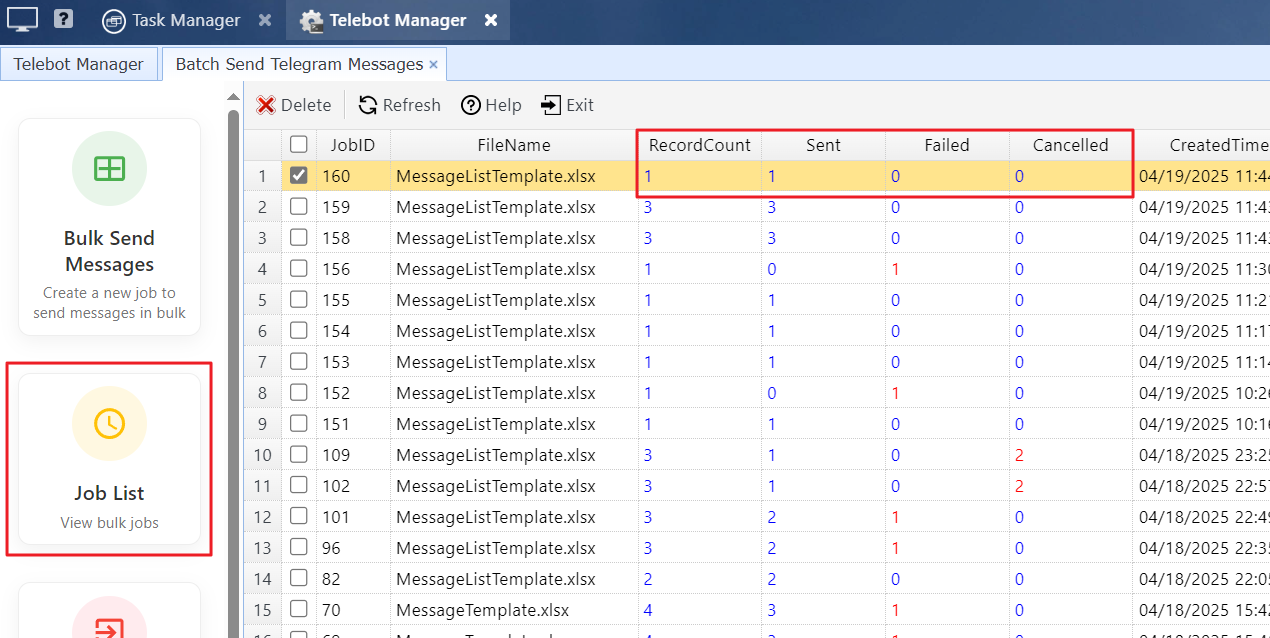Select the checkbox for job 102

[298, 486]
